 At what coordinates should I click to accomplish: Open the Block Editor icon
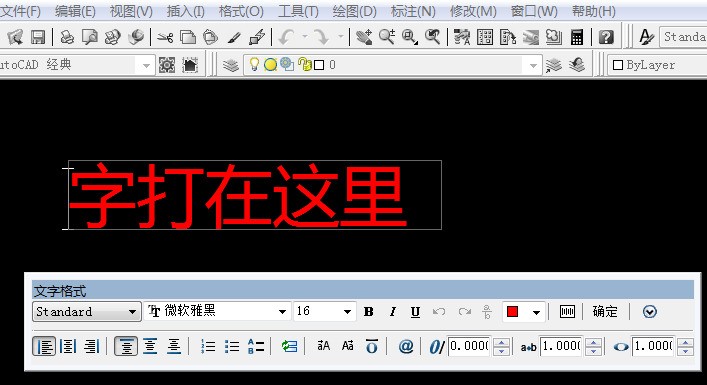coord(257,37)
